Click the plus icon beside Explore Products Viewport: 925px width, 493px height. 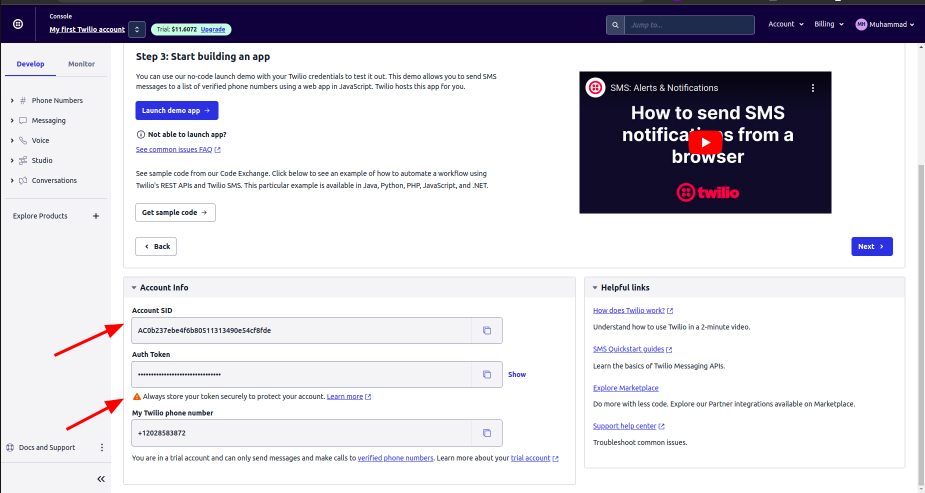(96, 216)
